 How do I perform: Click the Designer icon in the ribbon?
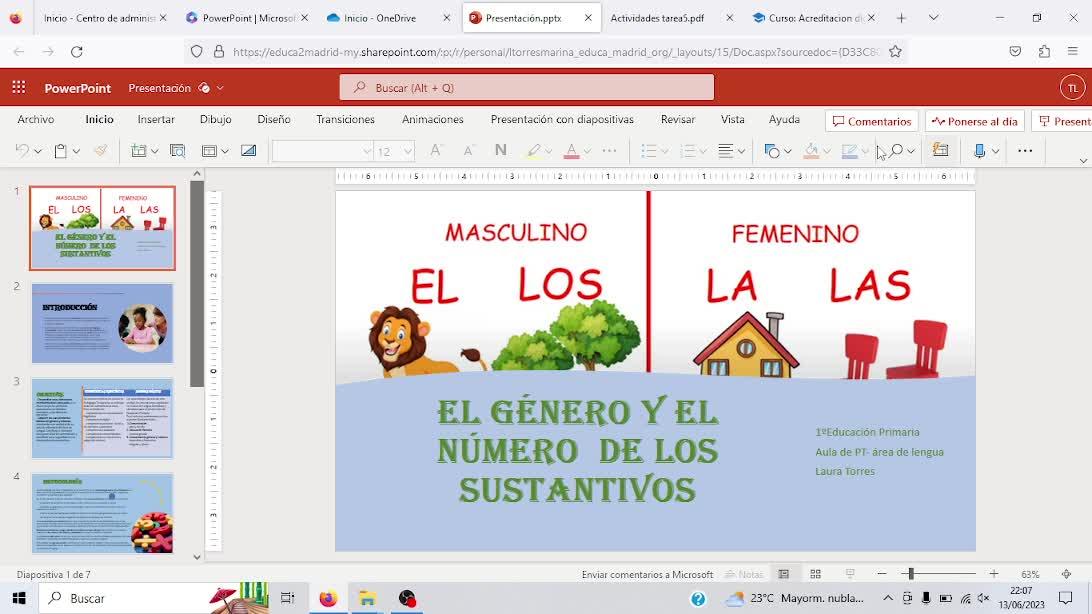coord(940,151)
